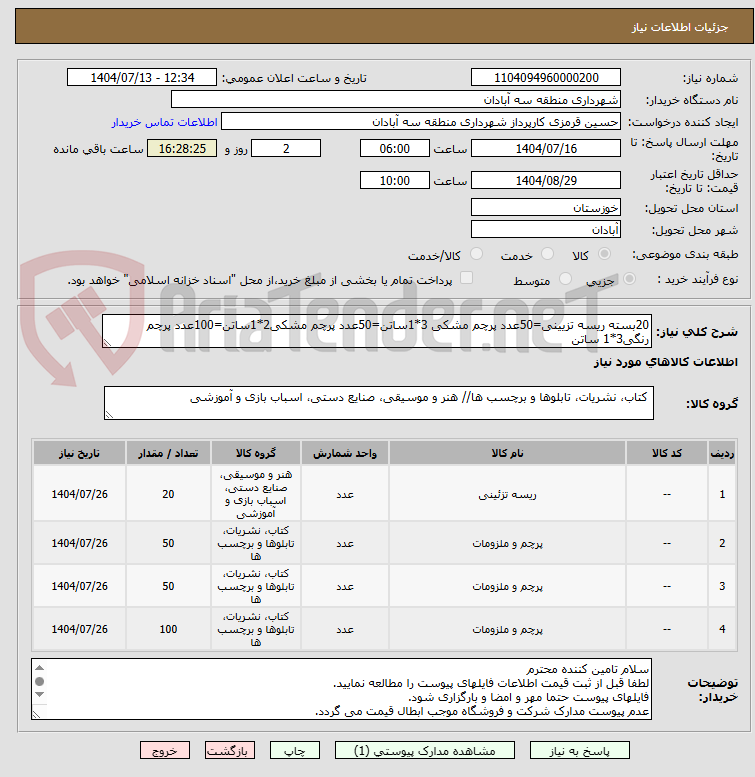
Task: Select the جزیی purchase type radio
Action: 629,279
